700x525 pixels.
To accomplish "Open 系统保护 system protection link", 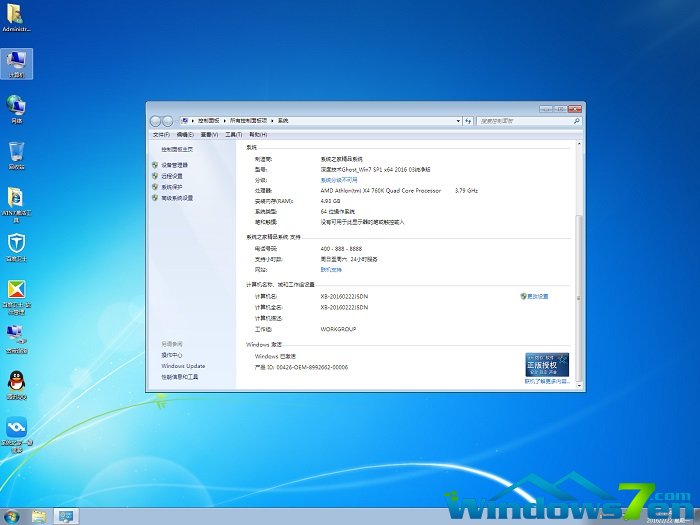I will (x=172, y=187).
